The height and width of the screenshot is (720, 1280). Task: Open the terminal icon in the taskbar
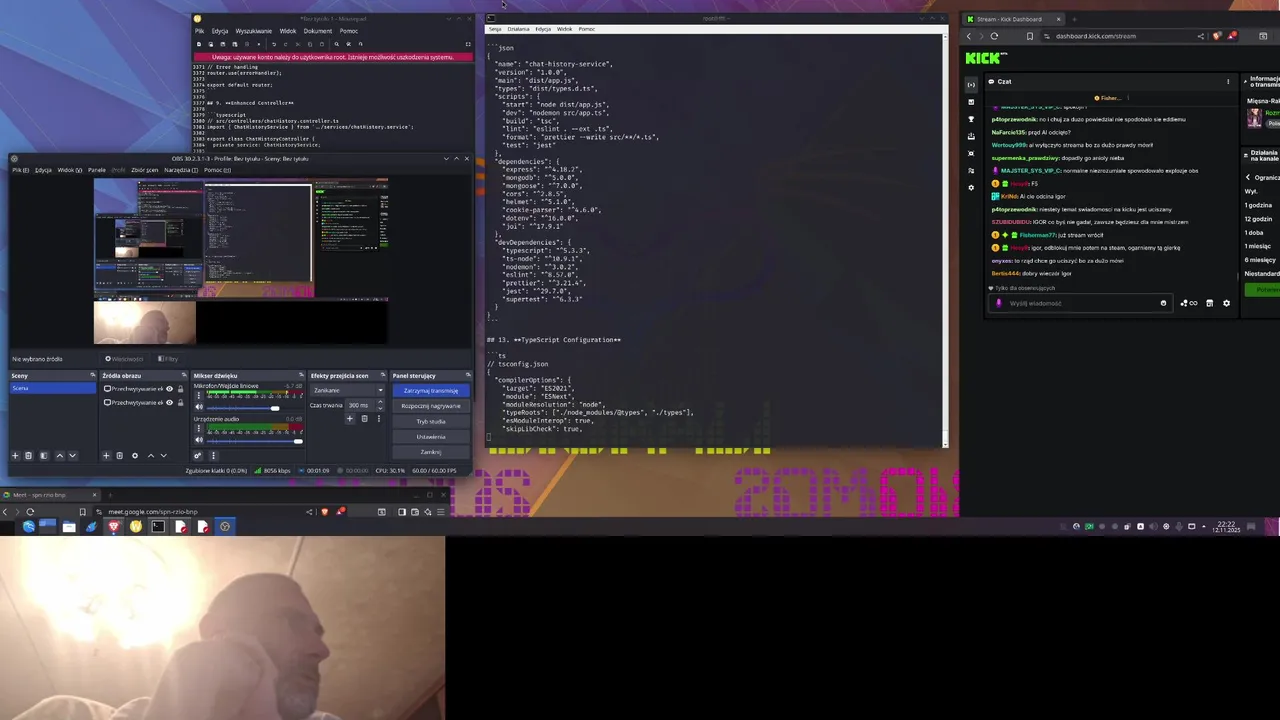(158, 526)
